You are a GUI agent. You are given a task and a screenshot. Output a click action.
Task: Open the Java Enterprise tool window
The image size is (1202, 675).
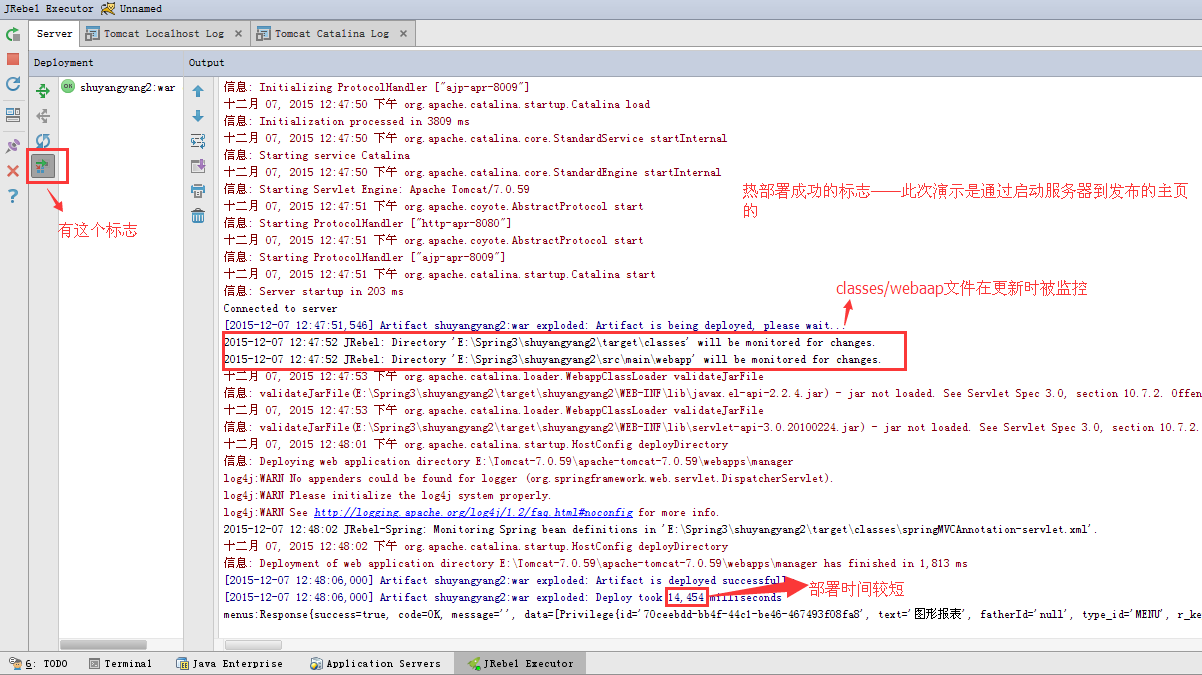coord(229,663)
